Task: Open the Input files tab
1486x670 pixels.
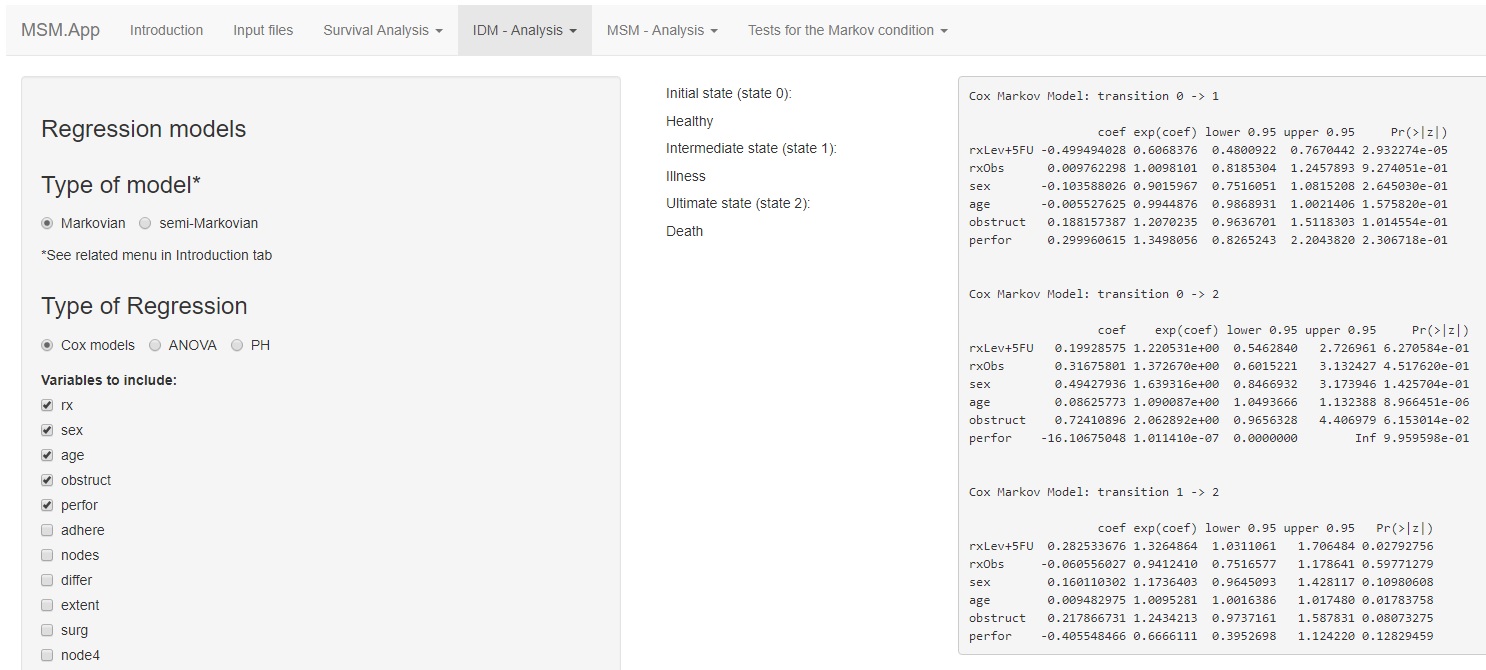Action: point(263,30)
